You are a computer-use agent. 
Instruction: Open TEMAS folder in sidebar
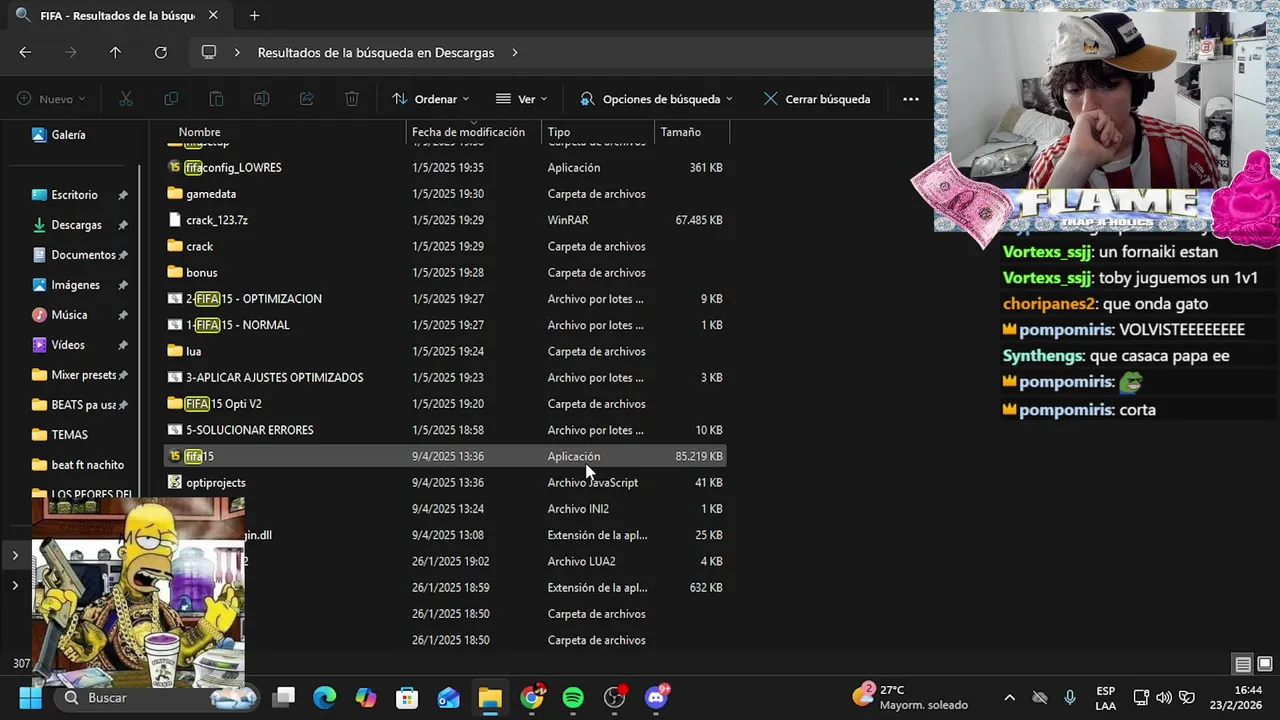[69, 435]
